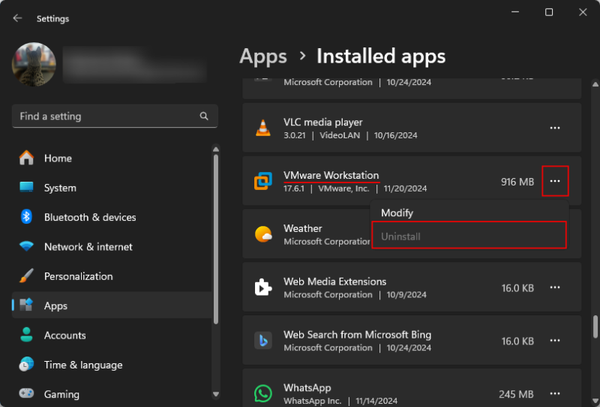Navigate to Network & internet settings

(90, 247)
